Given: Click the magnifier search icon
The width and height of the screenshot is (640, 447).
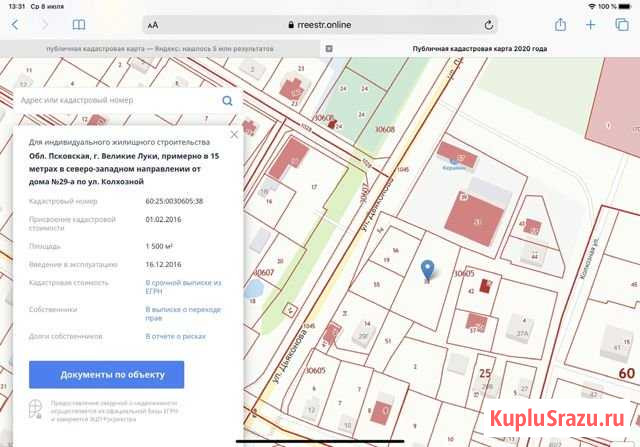Looking at the screenshot, I should click(x=227, y=100).
